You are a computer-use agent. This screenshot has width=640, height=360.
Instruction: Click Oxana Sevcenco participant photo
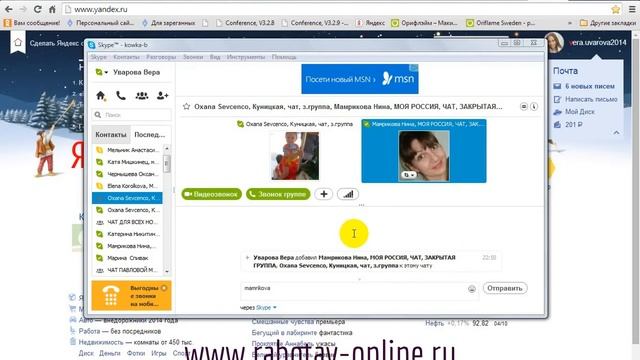[295, 156]
